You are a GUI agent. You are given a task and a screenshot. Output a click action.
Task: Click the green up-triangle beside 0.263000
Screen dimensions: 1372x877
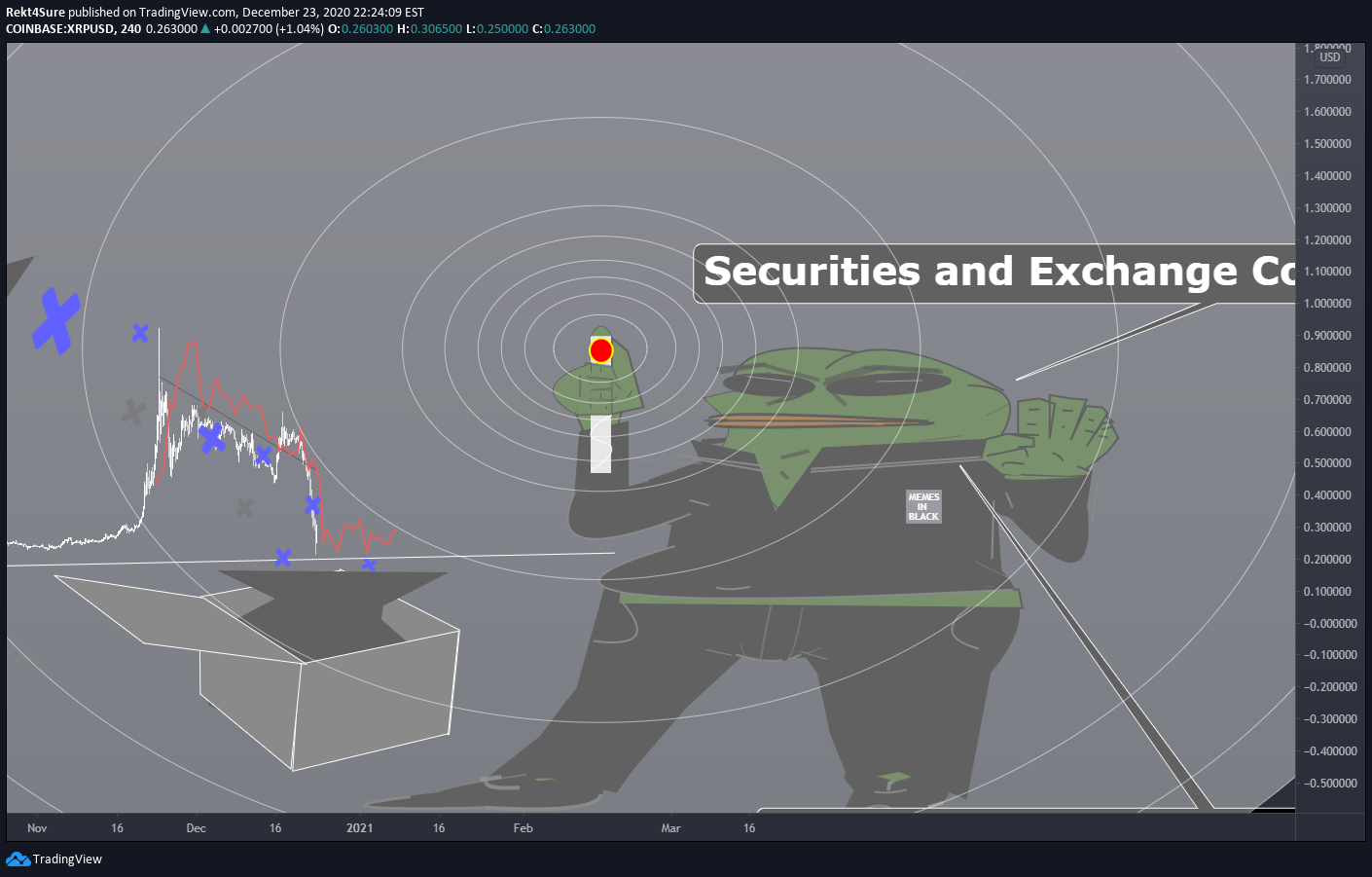[x=205, y=28]
